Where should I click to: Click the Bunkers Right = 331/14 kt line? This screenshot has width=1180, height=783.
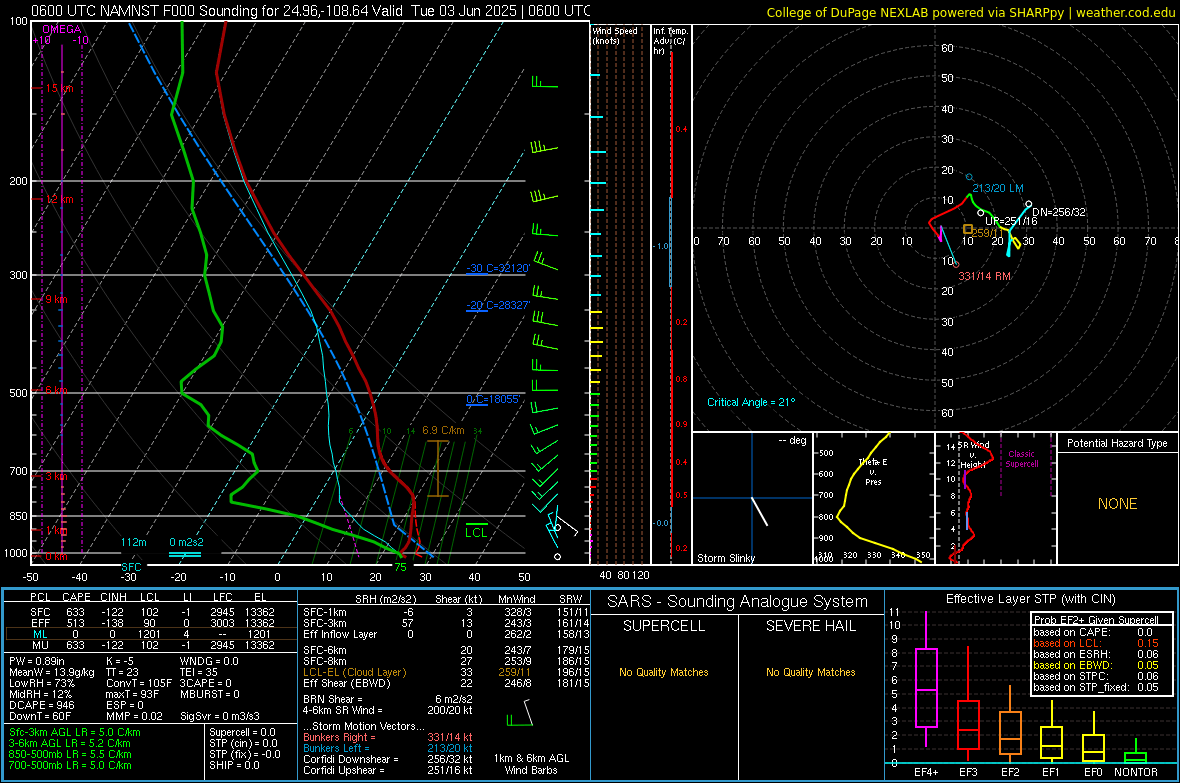click(x=388, y=737)
